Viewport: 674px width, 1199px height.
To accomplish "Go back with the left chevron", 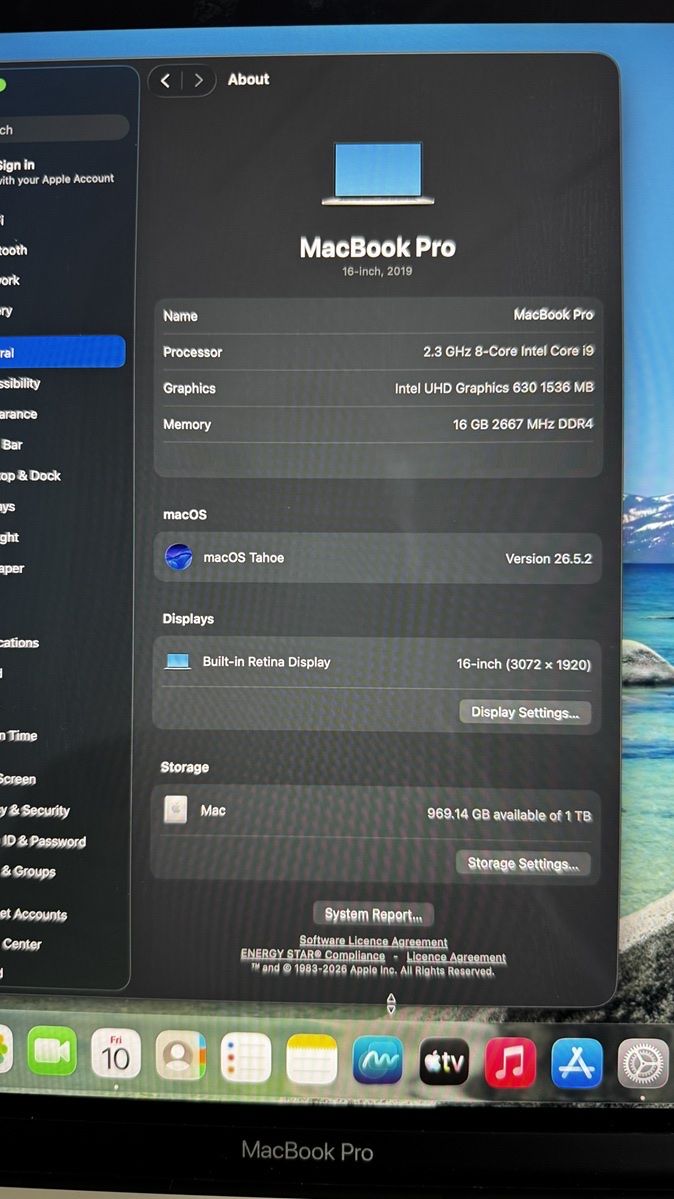I will [x=165, y=80].
